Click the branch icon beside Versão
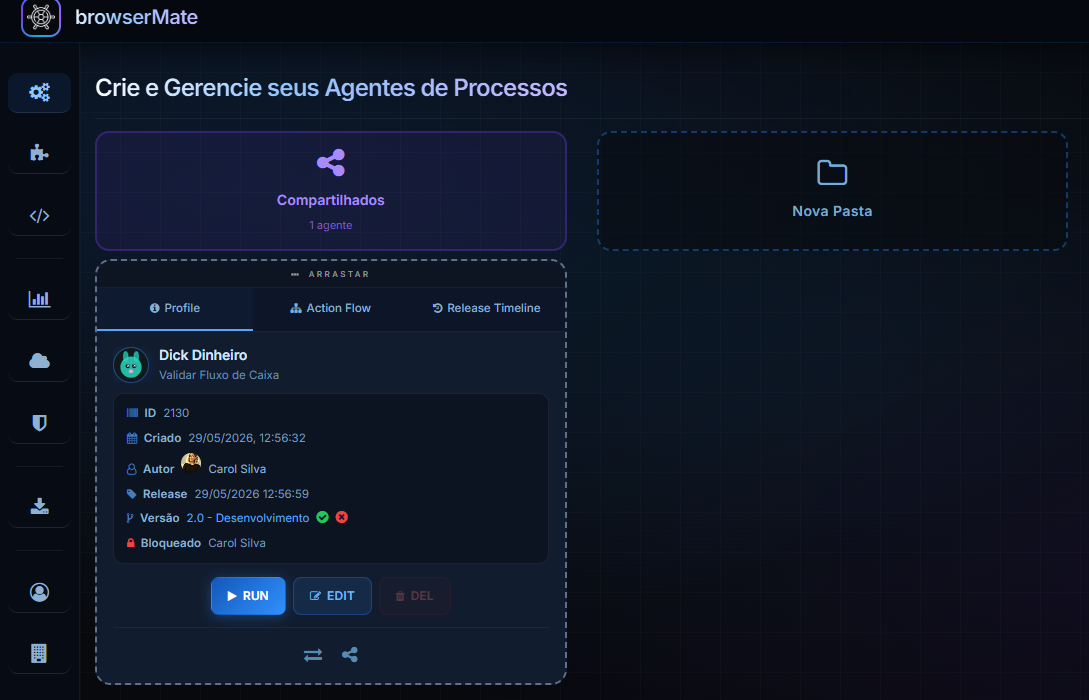 click(130, 518)
